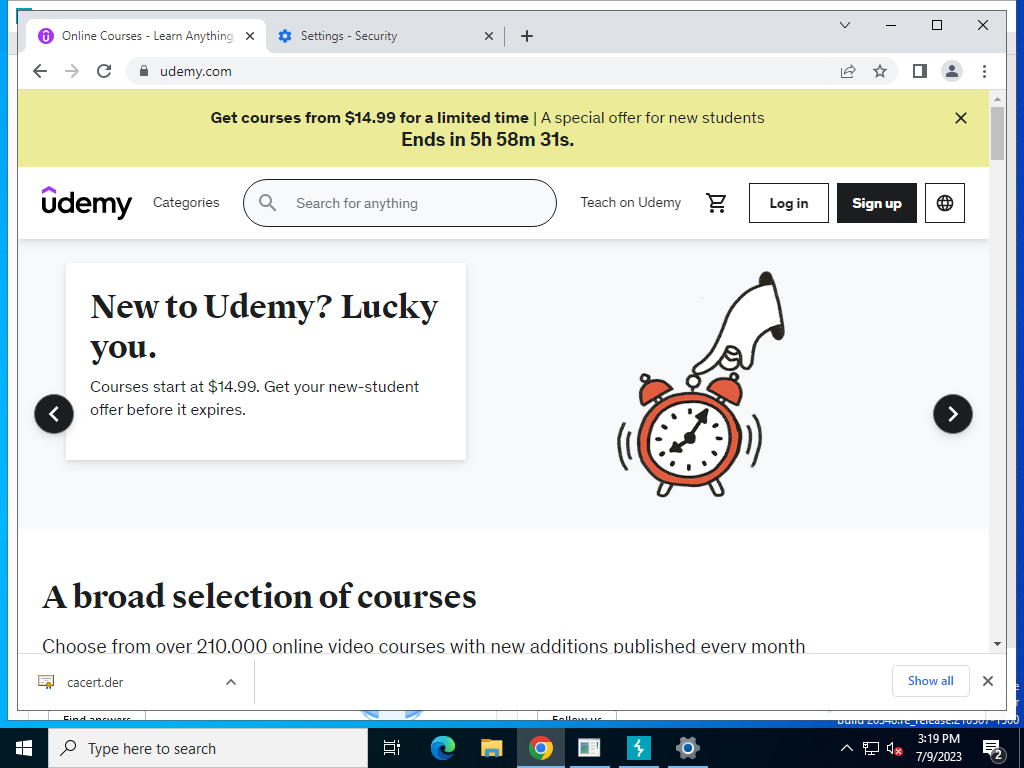Viewport: 1024px width, 768px height.
Task: Click the globe language selector icon
Action: (x=944, y=203)
